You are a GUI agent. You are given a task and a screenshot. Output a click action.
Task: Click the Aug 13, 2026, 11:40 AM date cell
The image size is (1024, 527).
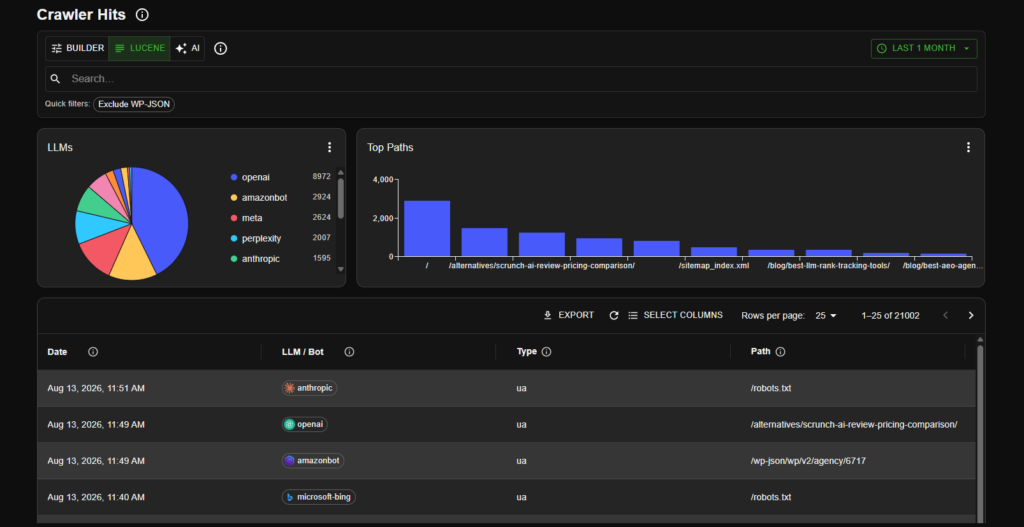[96, 498]
